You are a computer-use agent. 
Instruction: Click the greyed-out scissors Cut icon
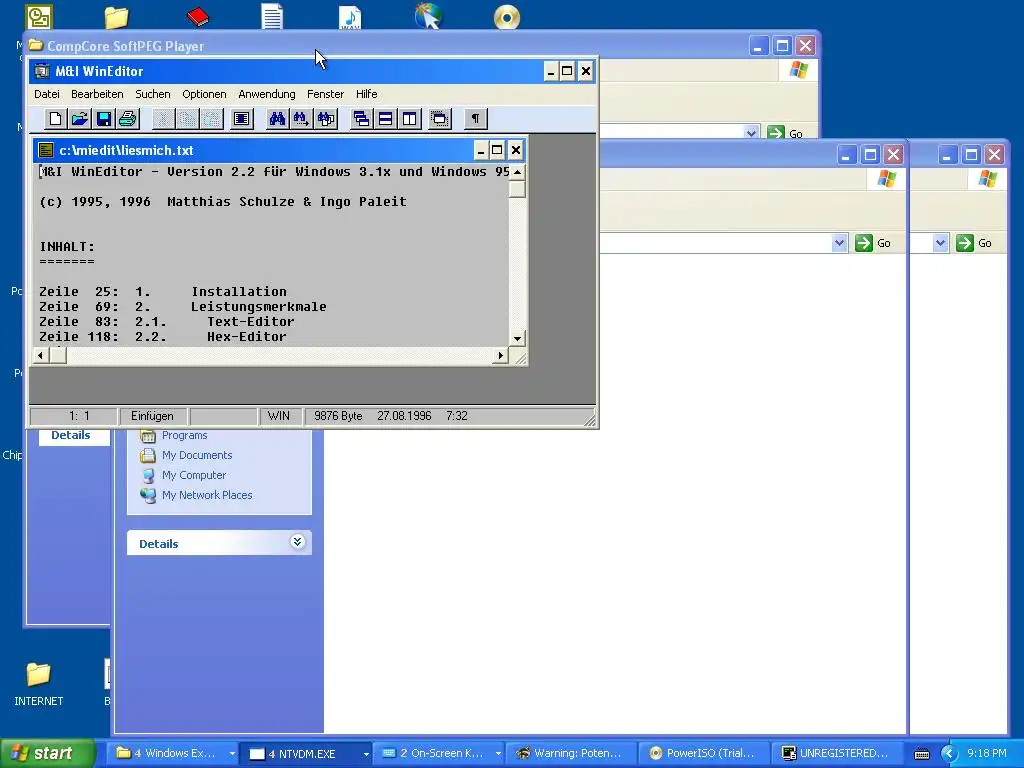click(x=163, y=119)
